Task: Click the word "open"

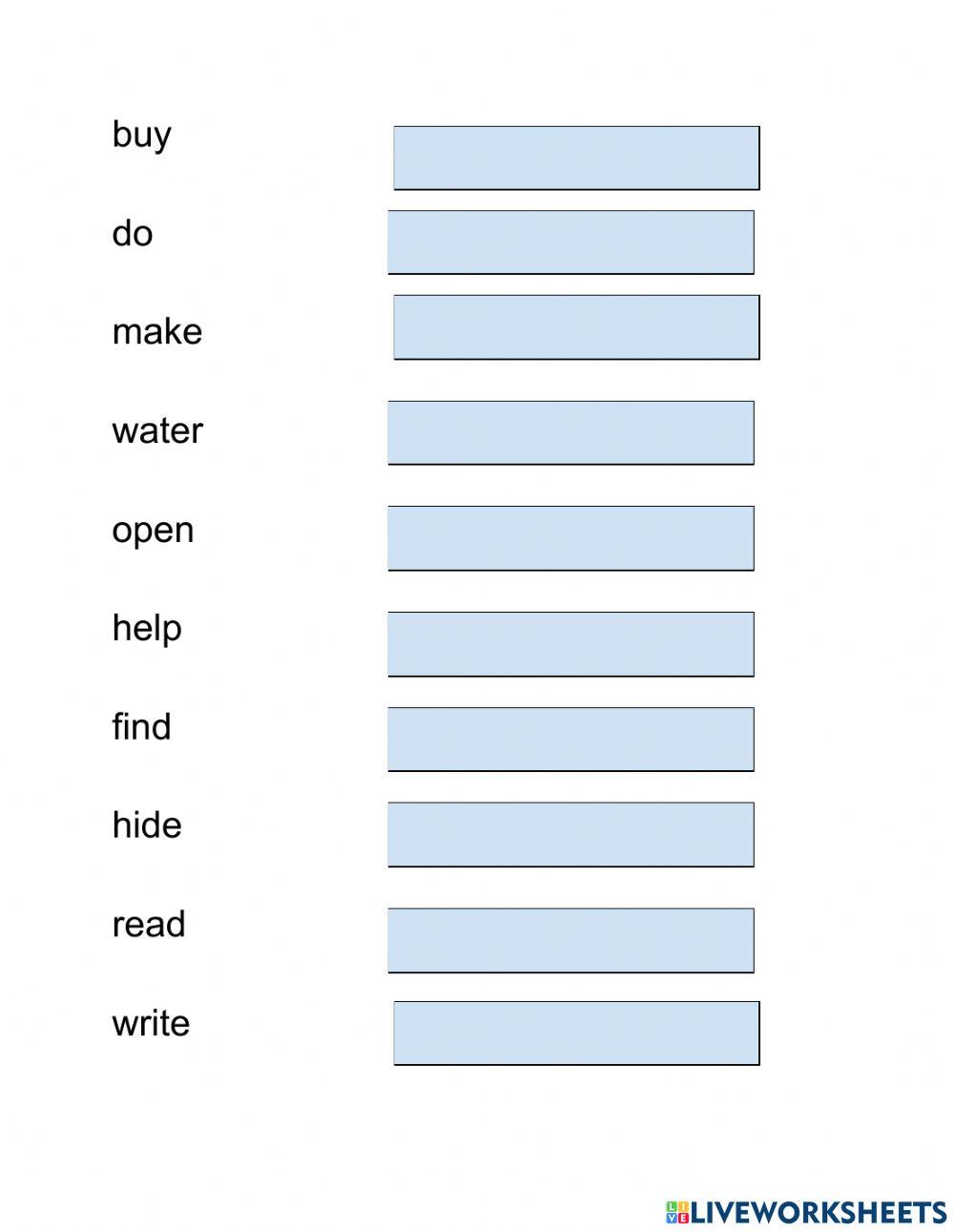Action: [x=153, y=531]
